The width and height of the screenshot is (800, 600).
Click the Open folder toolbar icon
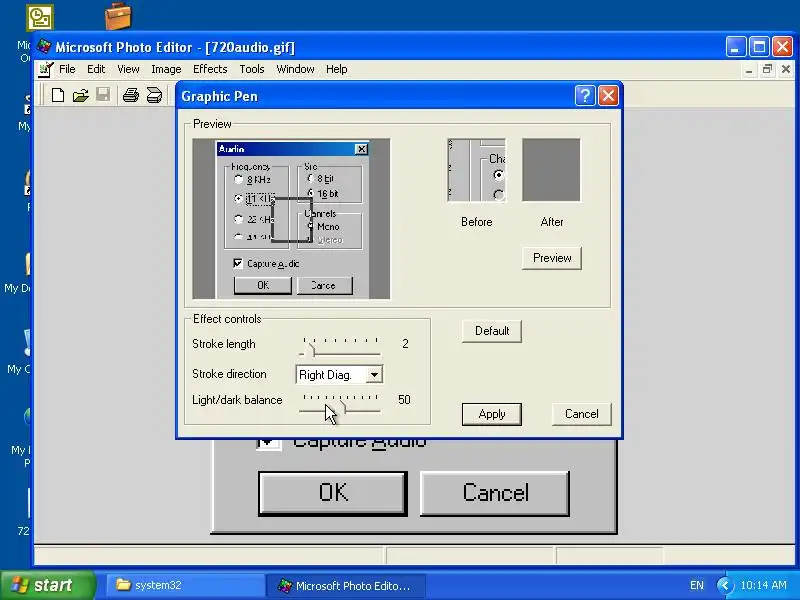coord(80,95)
